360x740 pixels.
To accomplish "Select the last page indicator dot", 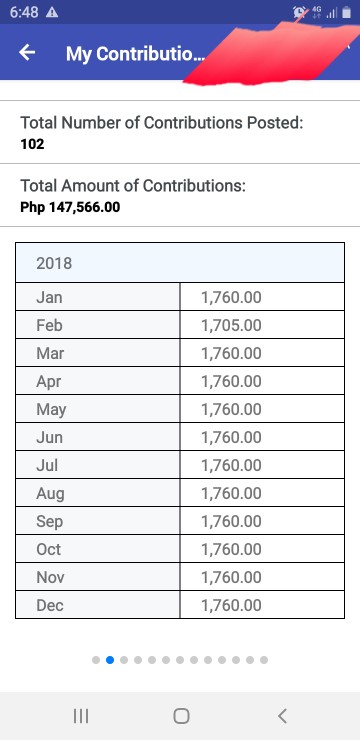I will pos(264,660).
